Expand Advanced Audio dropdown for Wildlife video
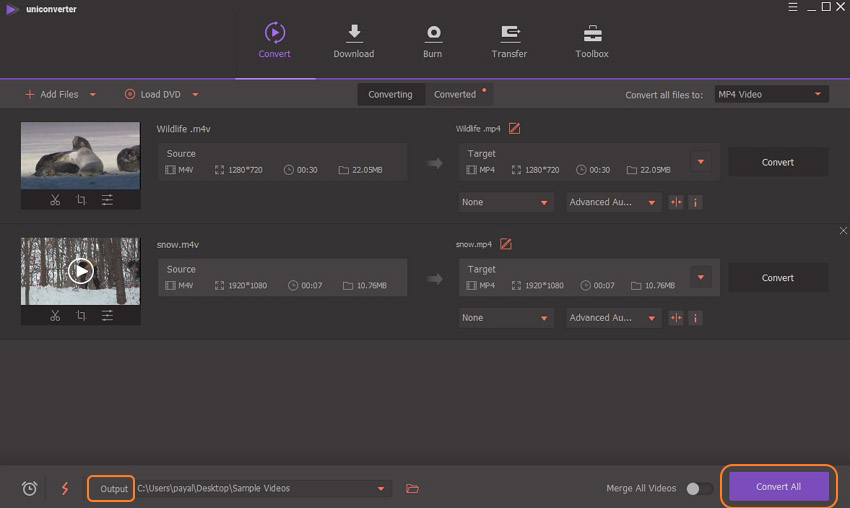Image resolution: width=850 pixels, height=508 pixels. click(x=613, y=202)
